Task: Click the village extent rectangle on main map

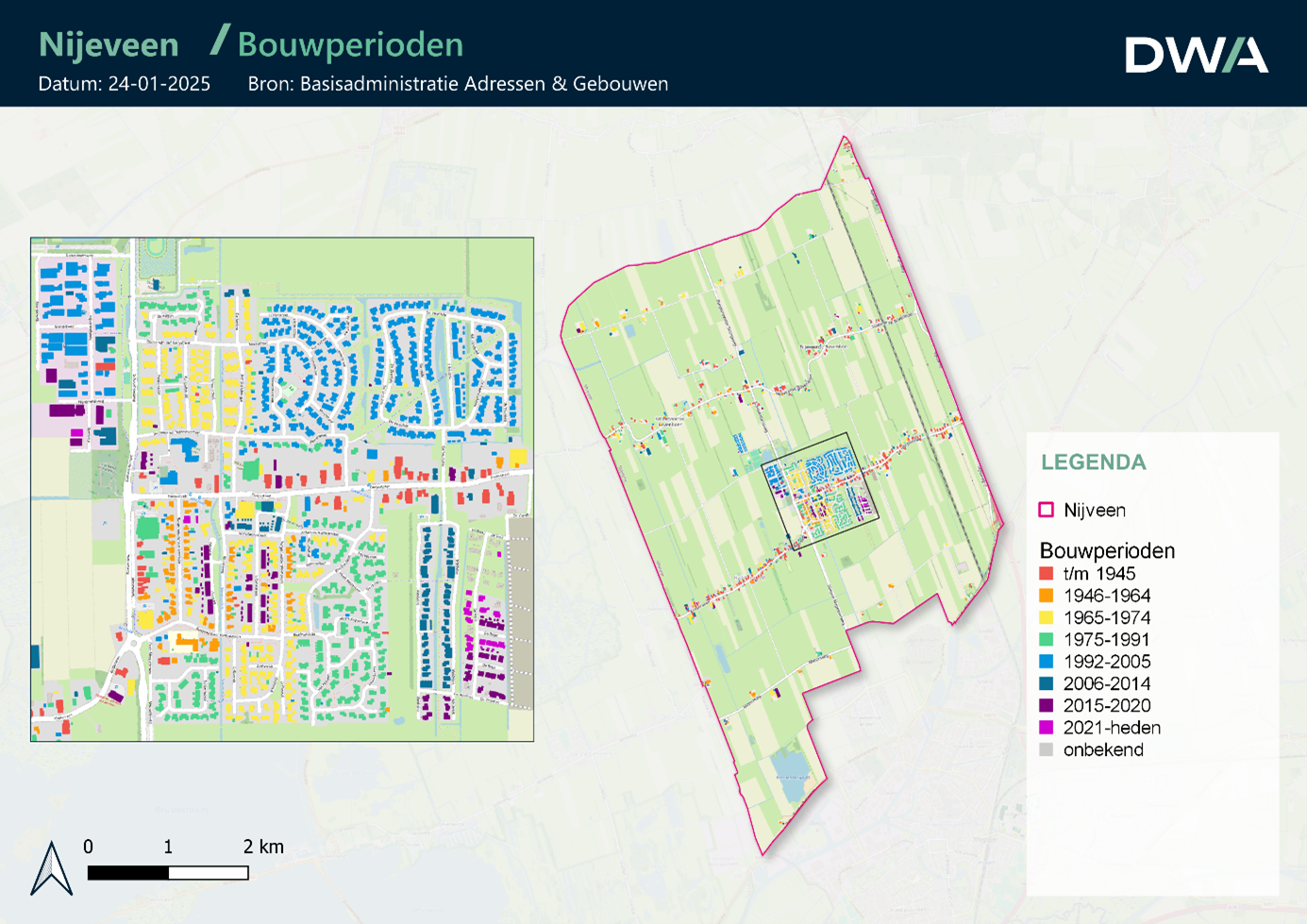Action: coord(819,434)
